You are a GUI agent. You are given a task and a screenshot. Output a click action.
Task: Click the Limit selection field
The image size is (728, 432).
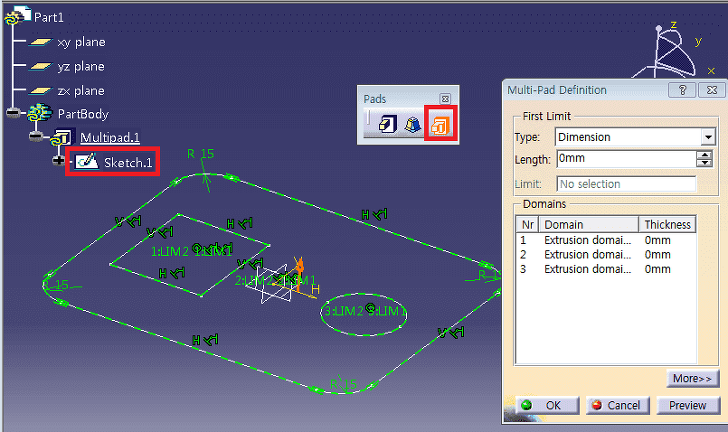[626, 184]
